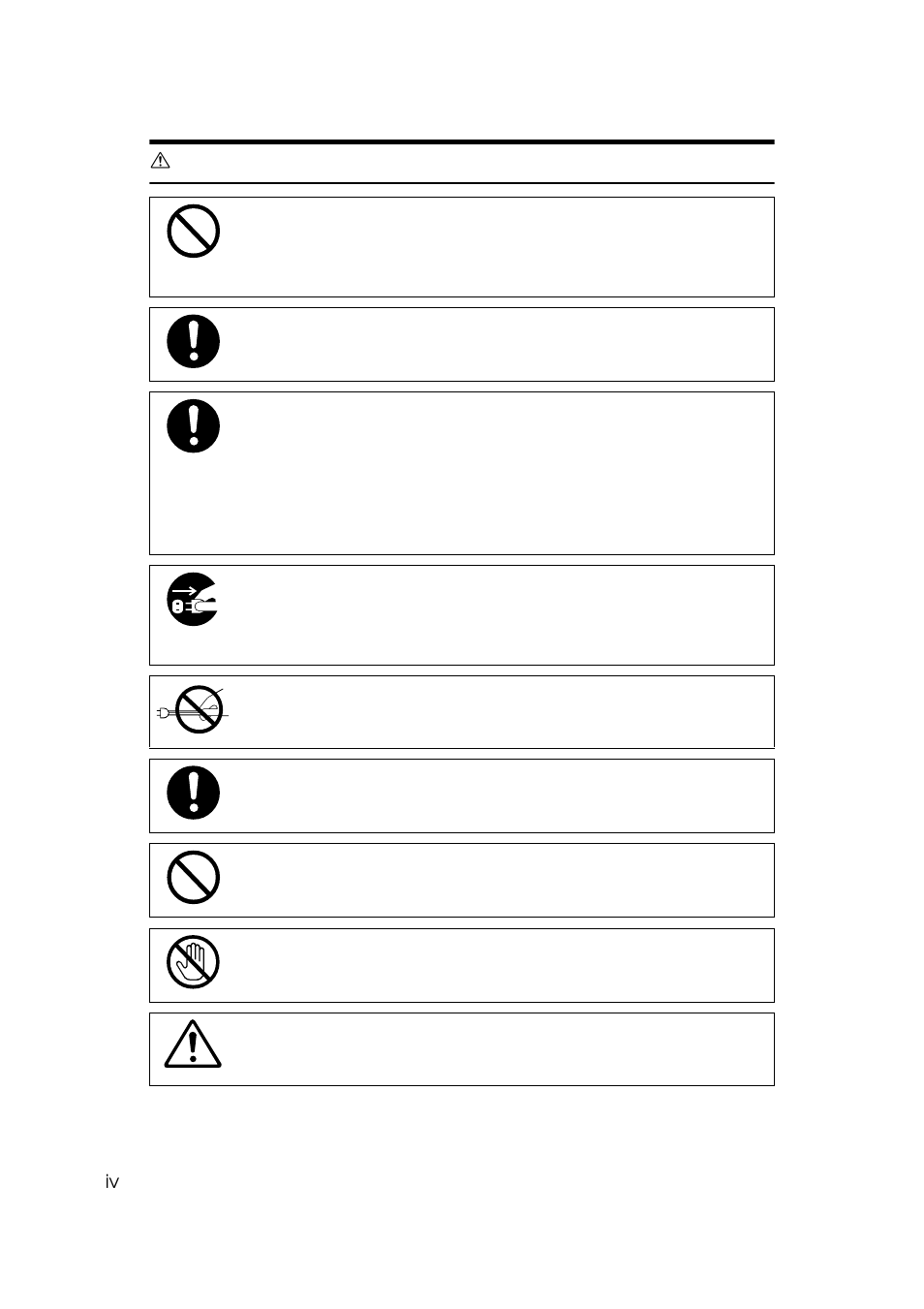Click the large caution triangle in the last box

[x=193, y=1044]
